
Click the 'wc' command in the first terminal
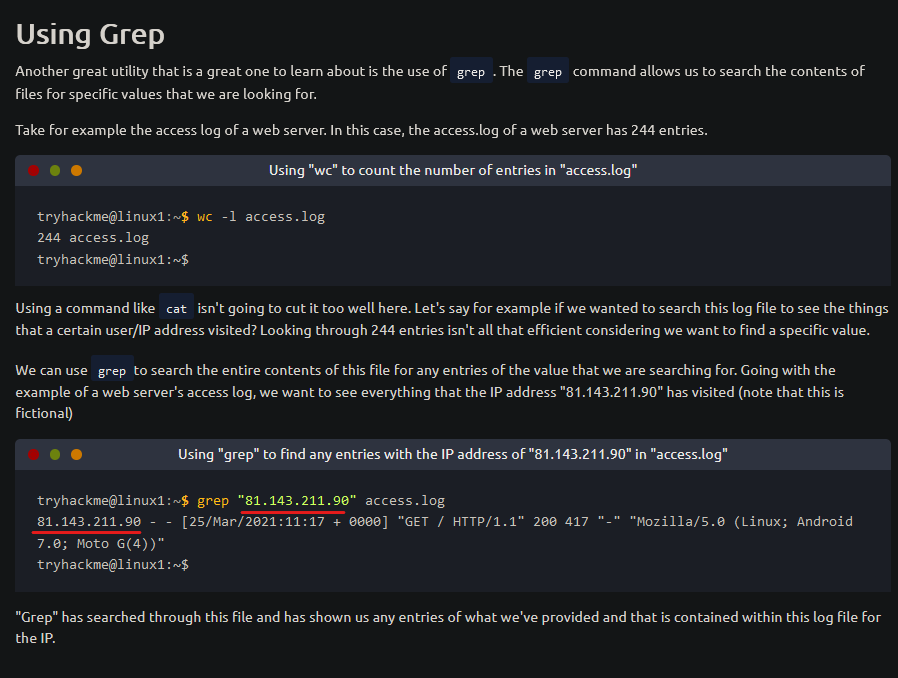point(204,216)
